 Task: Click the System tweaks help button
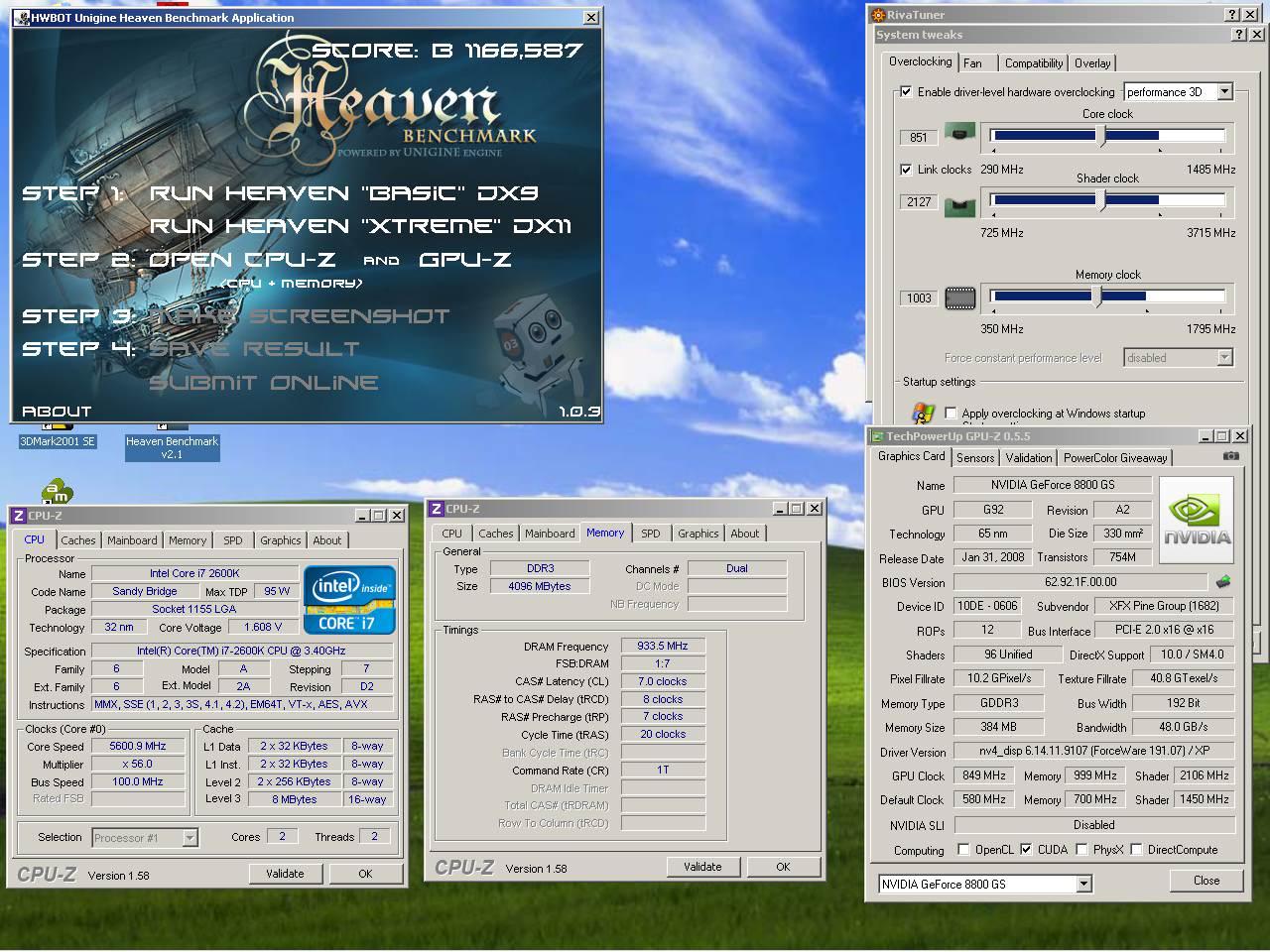coord(1239,35)
